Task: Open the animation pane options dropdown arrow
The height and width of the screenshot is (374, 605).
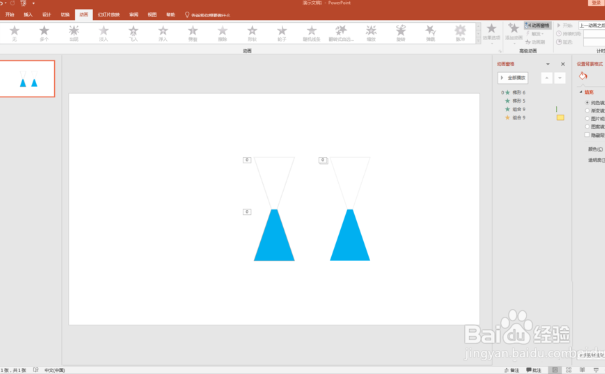Action: pyautogui.click(x=548, y=64)
